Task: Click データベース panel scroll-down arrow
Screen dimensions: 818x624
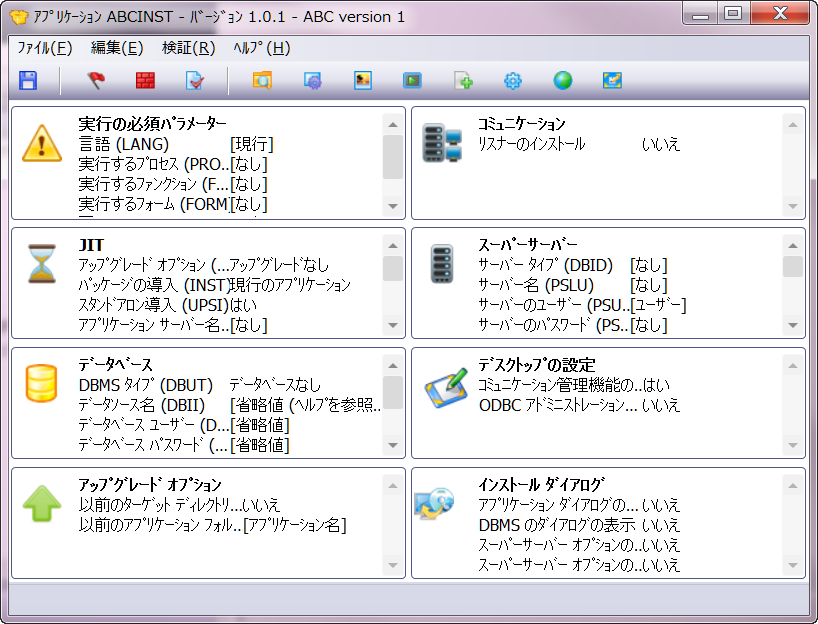Action: click(393, 446)
